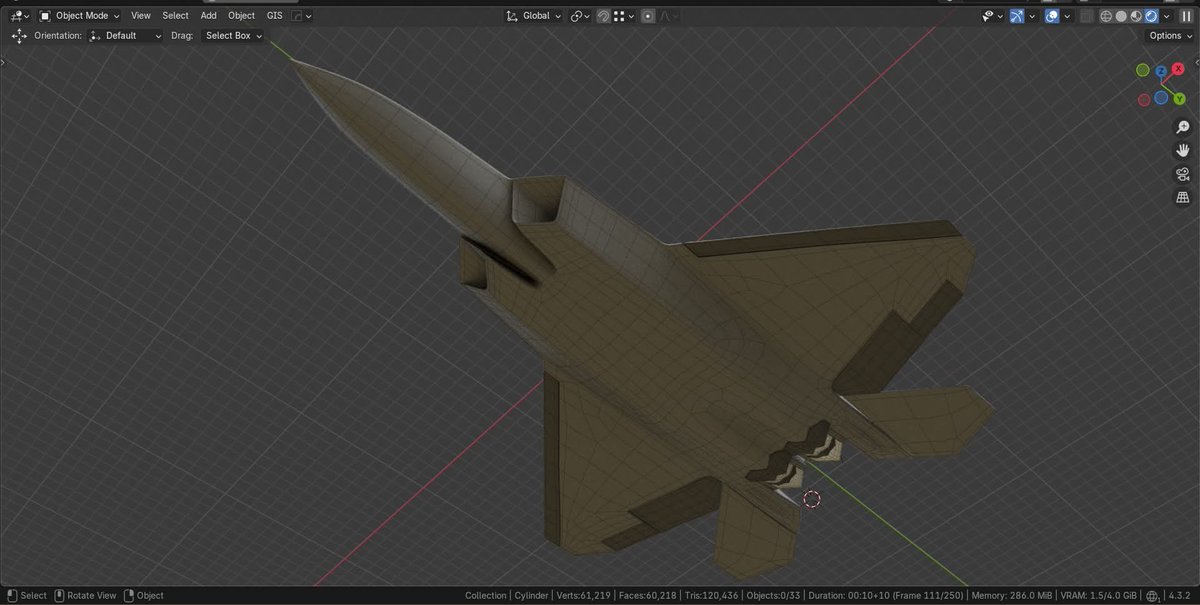The height and width of the screenshot is (605, 1200).
Task: Switch to solid shading
Action: (x=1121, y=16)
